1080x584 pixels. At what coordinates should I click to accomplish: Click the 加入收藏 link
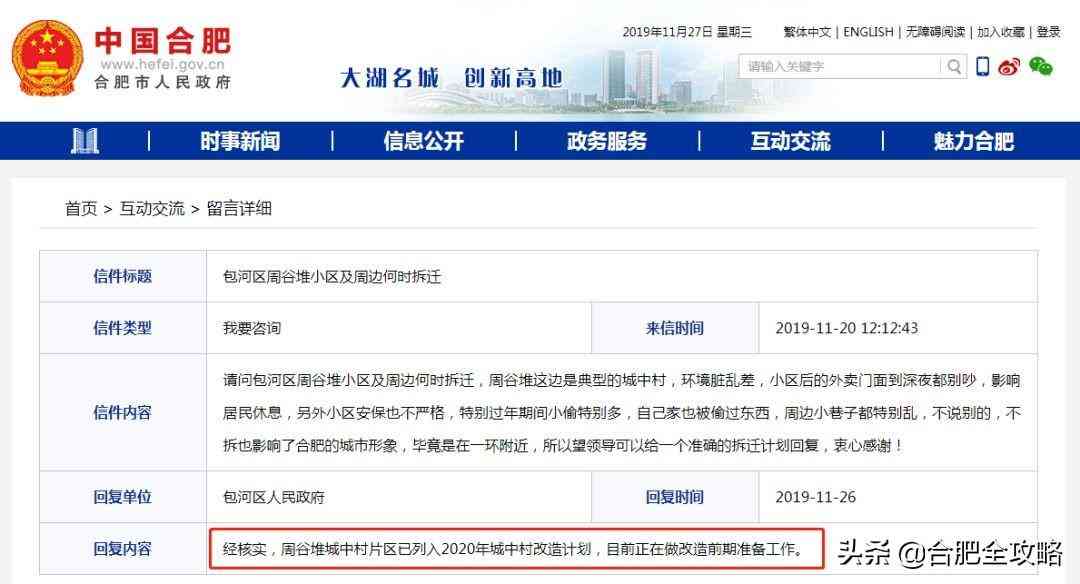[1001, 32]
